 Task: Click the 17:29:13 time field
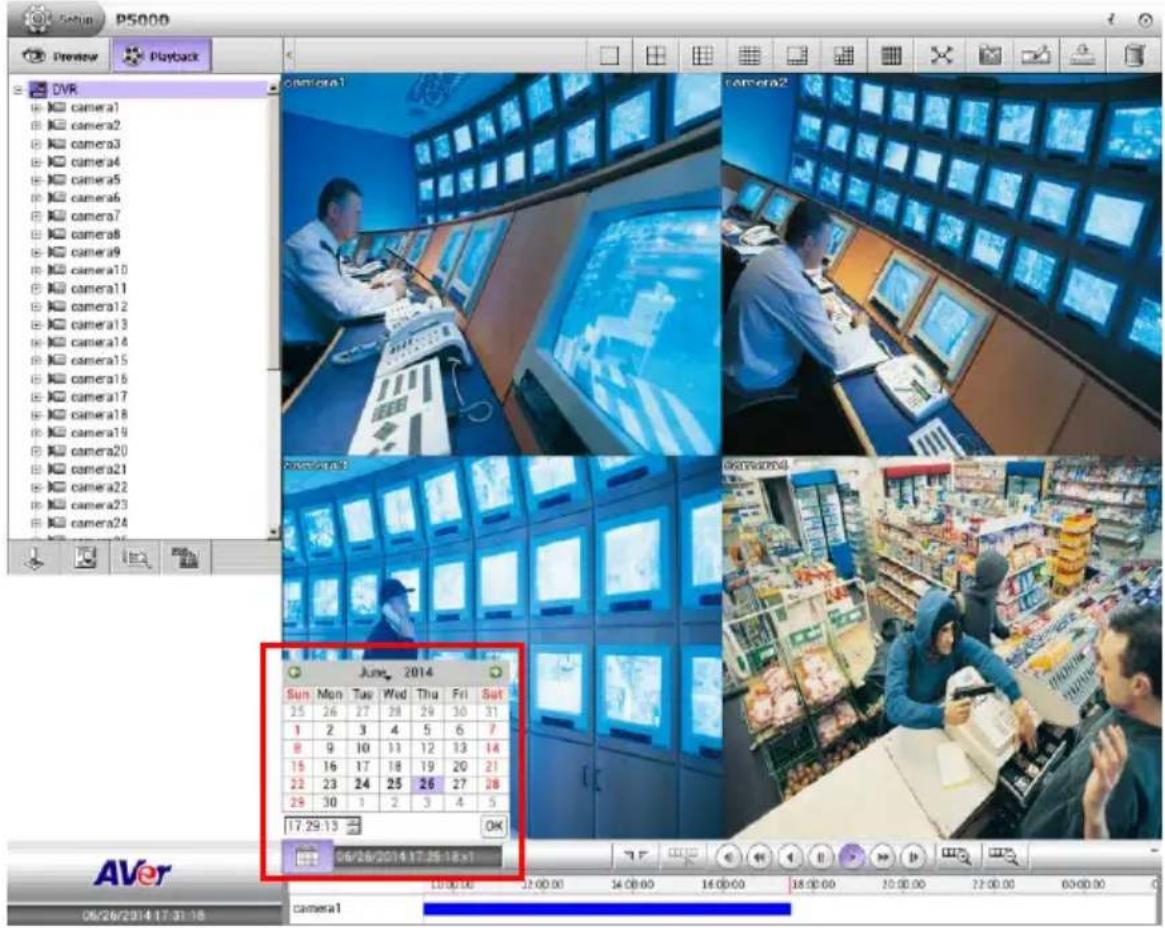coord(315,825)
